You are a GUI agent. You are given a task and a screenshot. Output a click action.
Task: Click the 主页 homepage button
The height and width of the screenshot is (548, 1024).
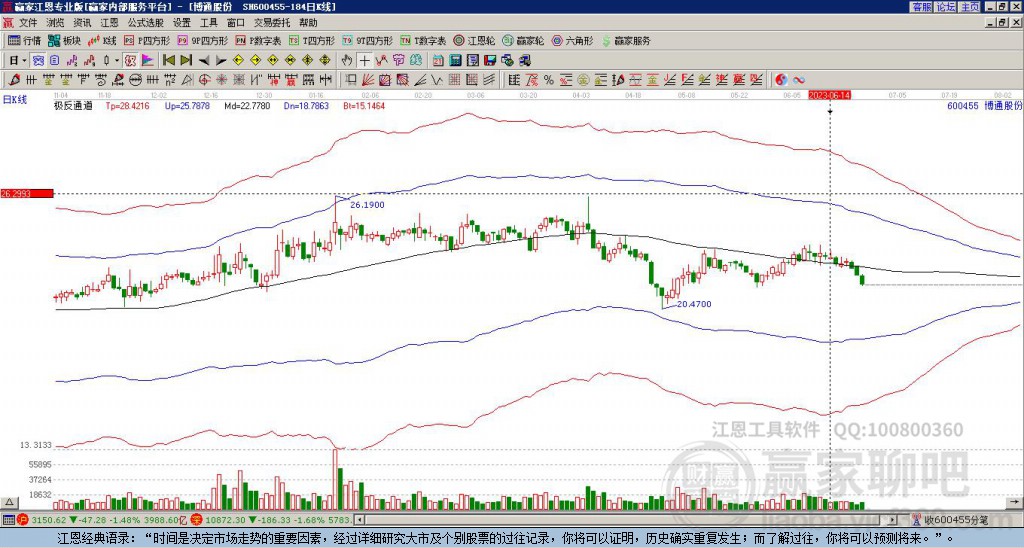970,7
